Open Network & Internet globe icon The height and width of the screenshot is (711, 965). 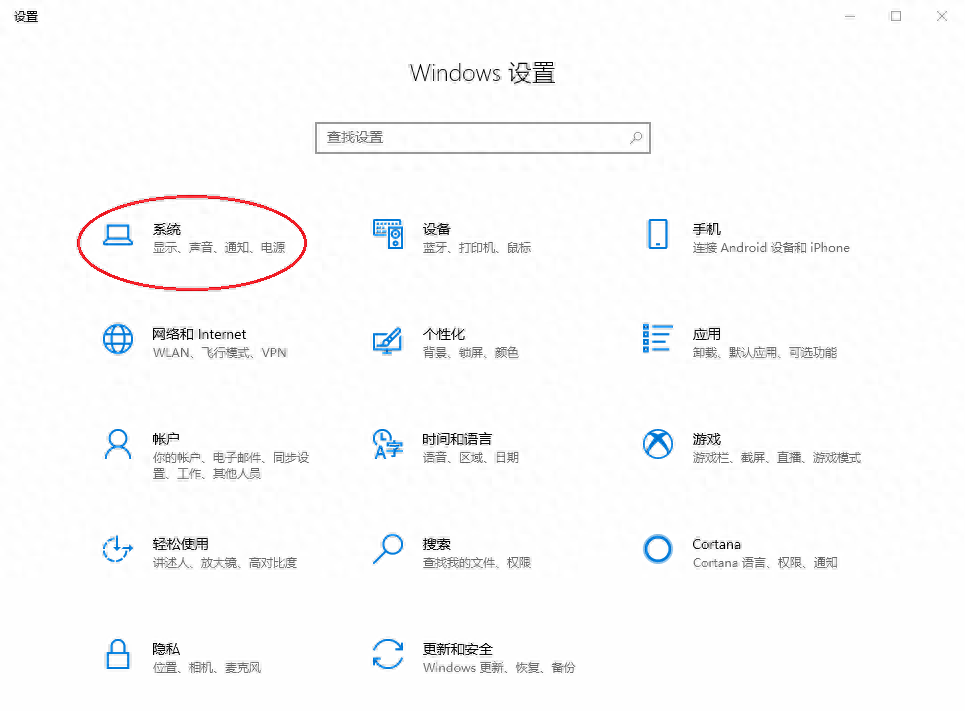118,340
